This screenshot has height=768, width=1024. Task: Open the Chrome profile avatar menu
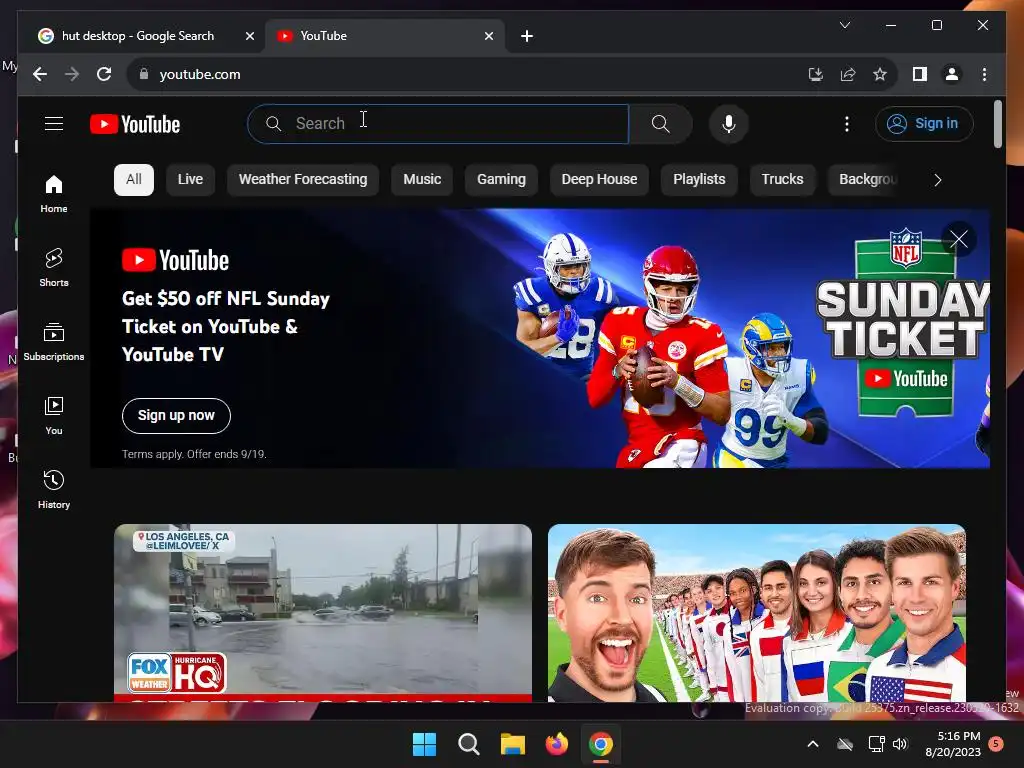[x=952, y=74]
